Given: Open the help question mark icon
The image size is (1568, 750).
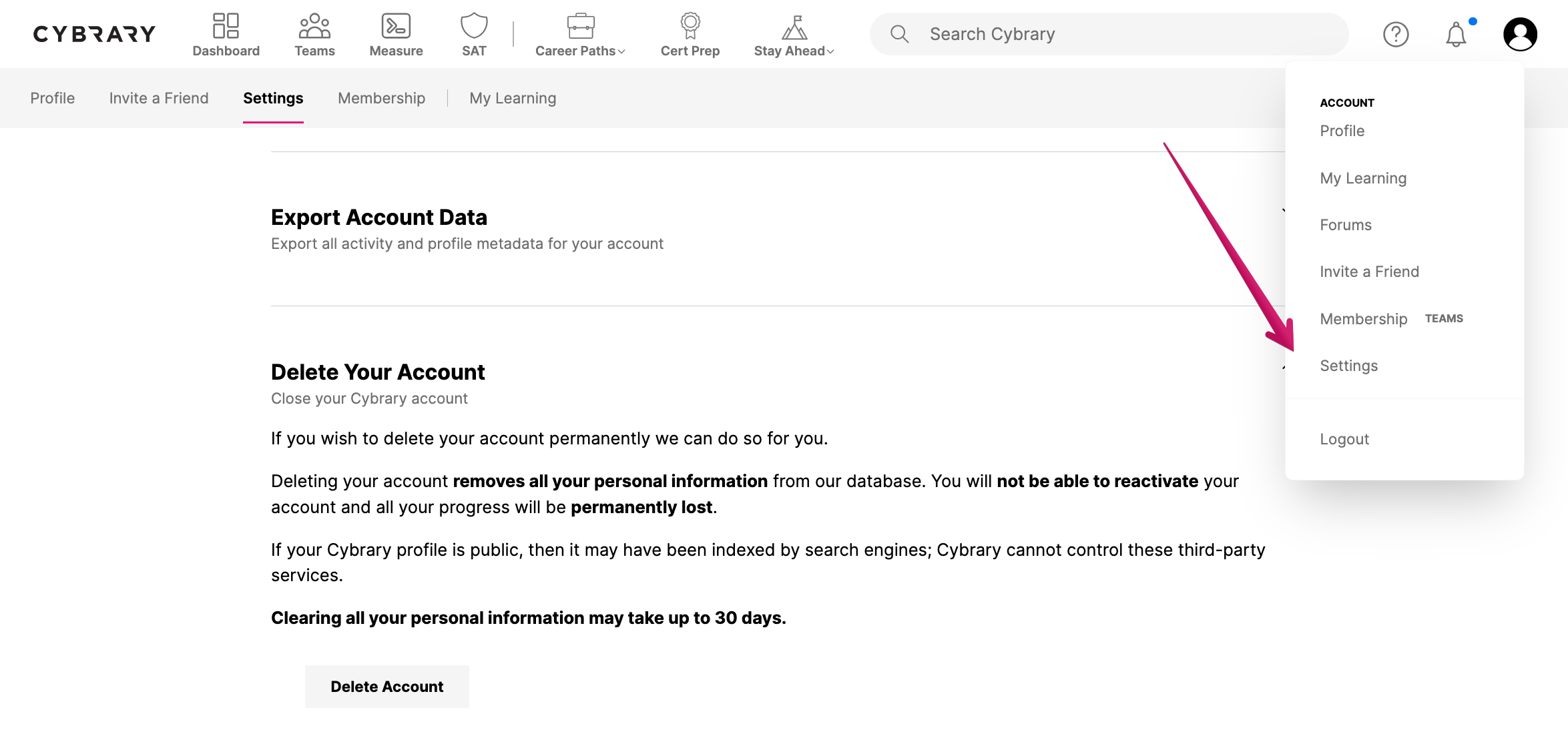Looking at the screenshot, I should point(1396,34).
